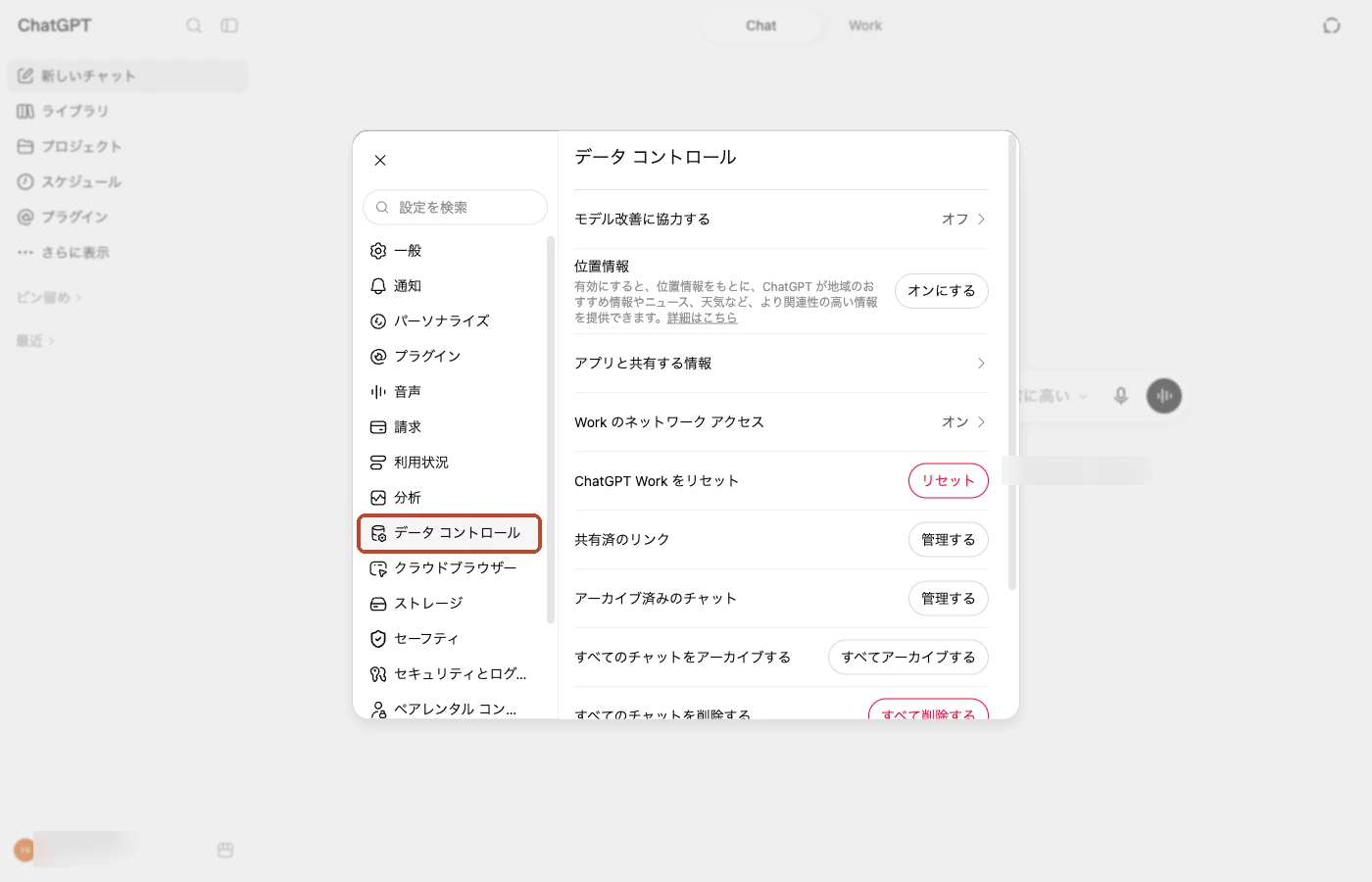Click the 音声 waveform icon
Image resolution: width=1372 pixels, height=882 pixels.
coord(378,392)
